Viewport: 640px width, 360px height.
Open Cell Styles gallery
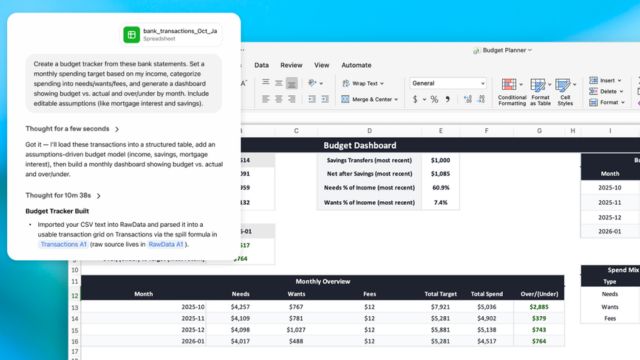pyautogui.click(x=565, y=92)
